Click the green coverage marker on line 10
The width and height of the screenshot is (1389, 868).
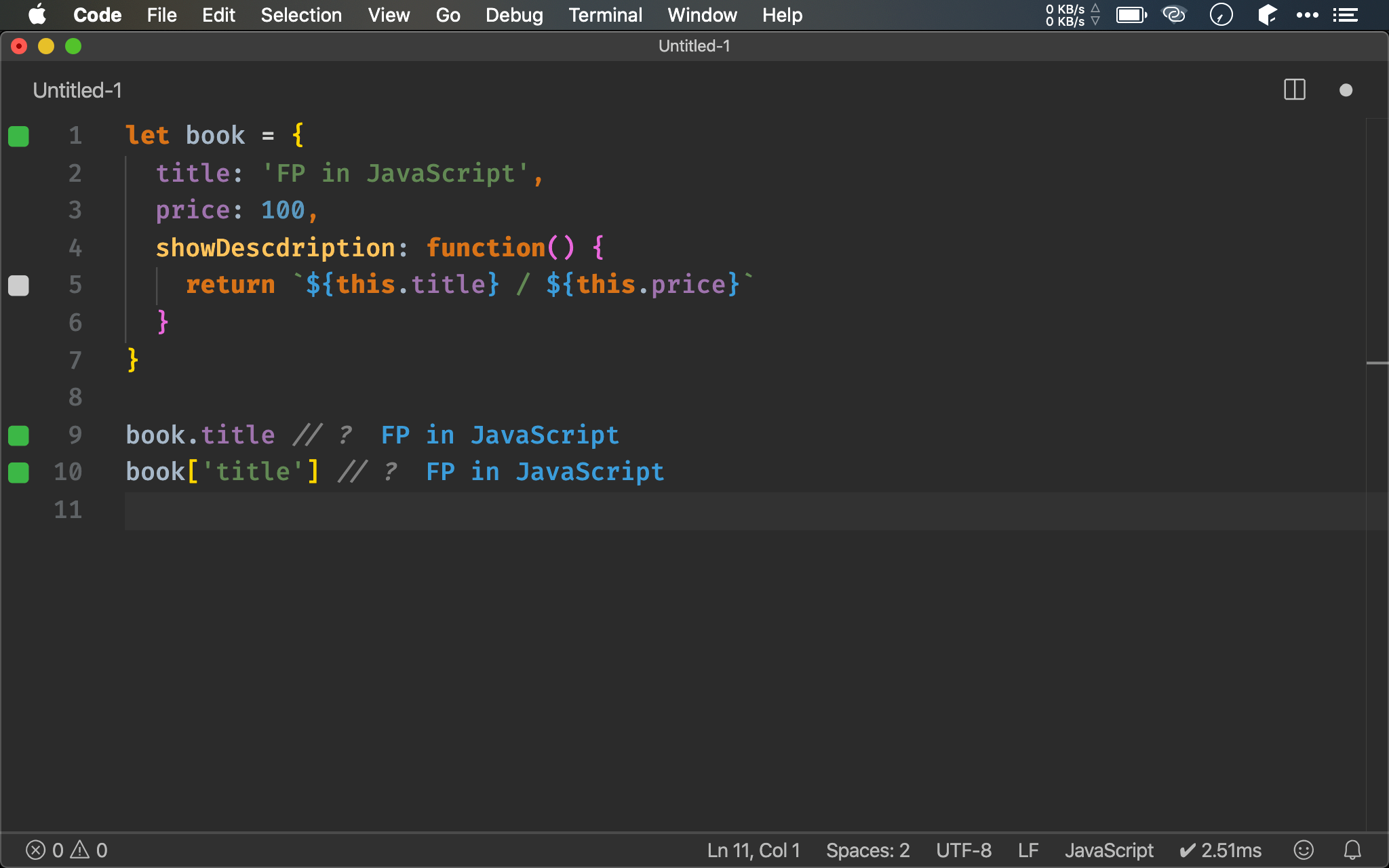point(18,472)
